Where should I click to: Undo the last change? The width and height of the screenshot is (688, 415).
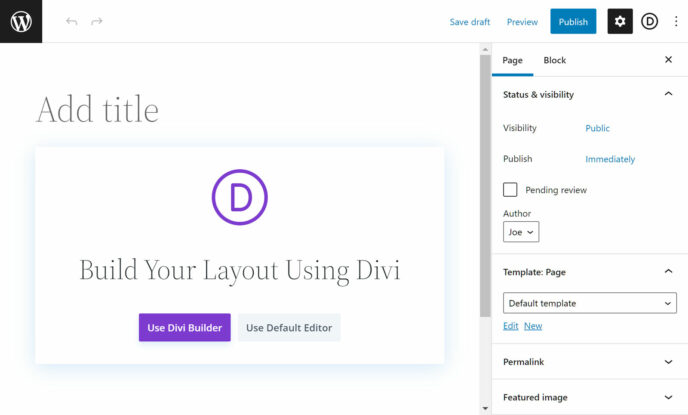72,21
